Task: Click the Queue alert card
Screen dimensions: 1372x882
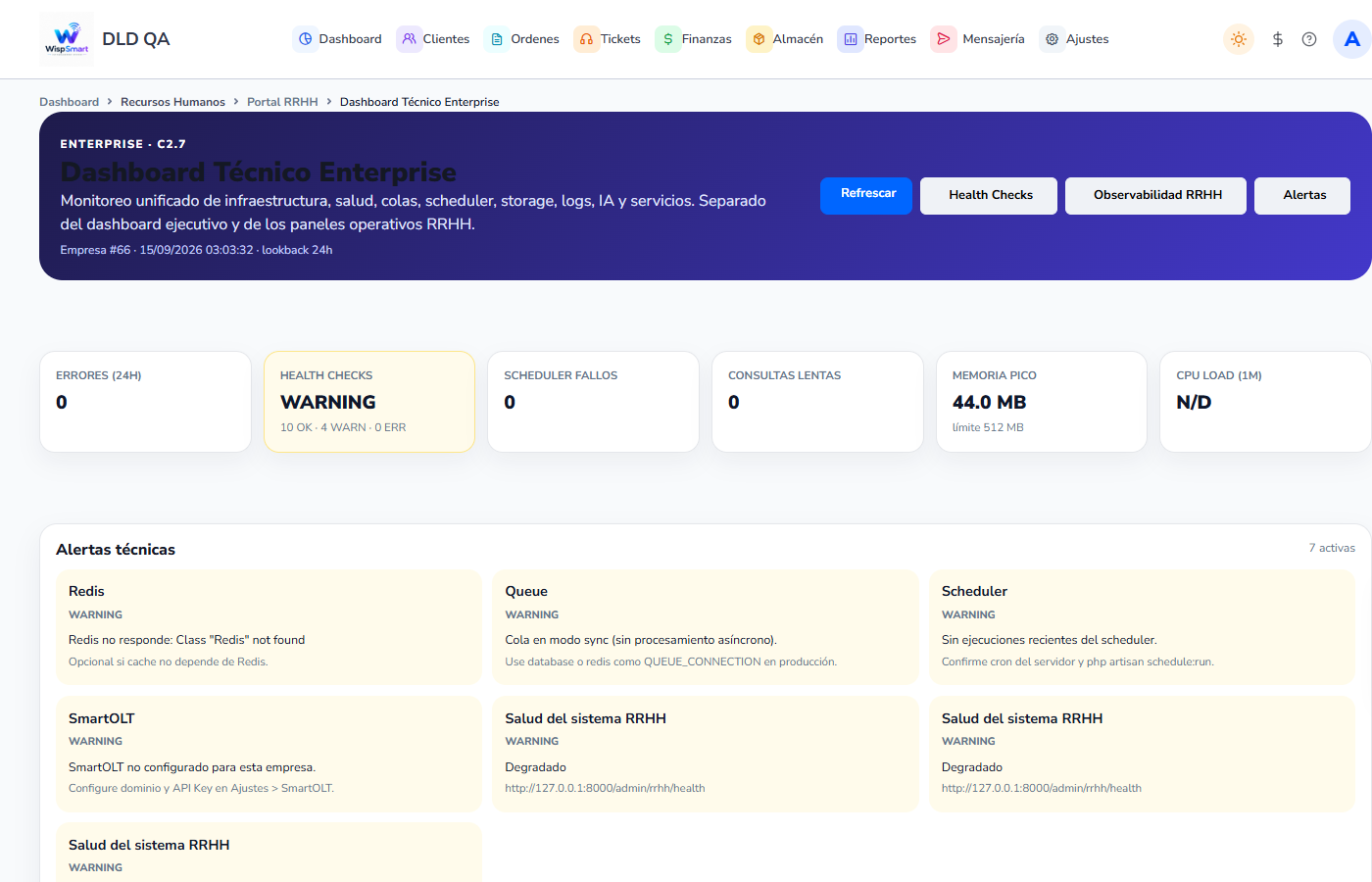Action: (x=706, y=627)
